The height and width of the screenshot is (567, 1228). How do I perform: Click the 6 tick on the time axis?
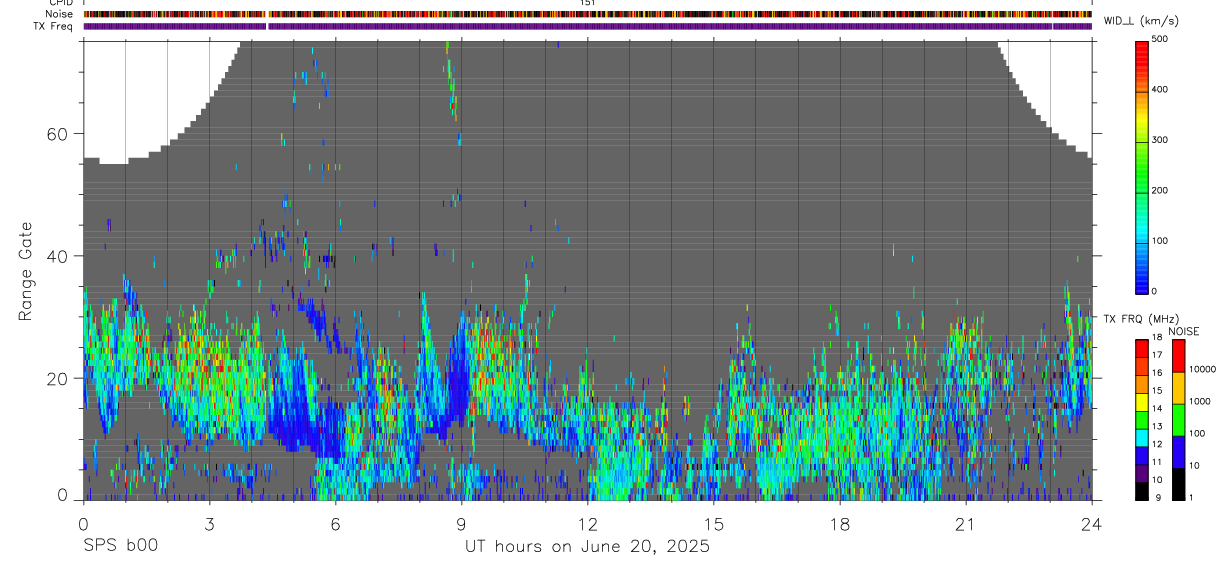click(x=335, y=525)
